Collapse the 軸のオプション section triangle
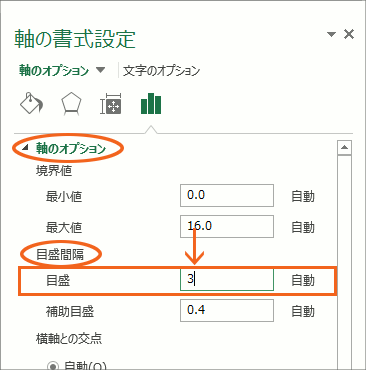 pyautogui.click(x=25, y=148)
